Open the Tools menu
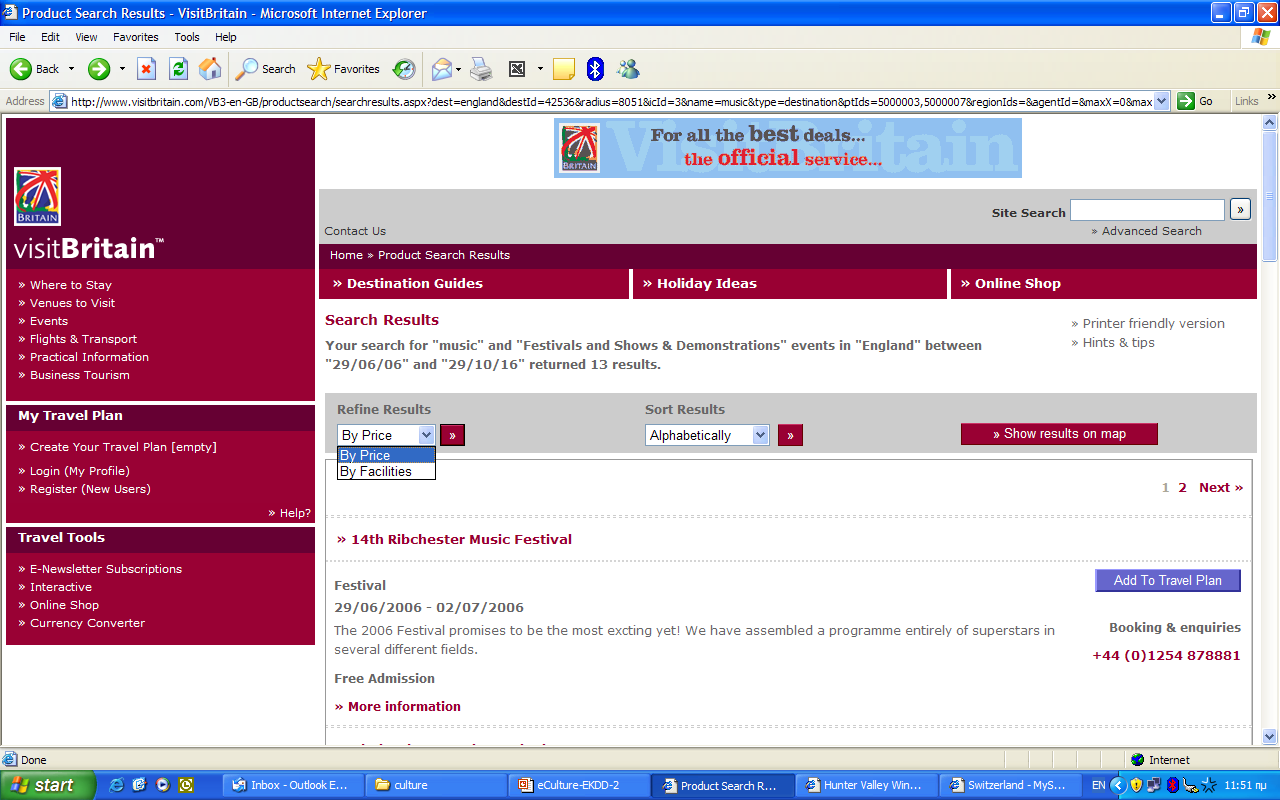 (187, 37)
